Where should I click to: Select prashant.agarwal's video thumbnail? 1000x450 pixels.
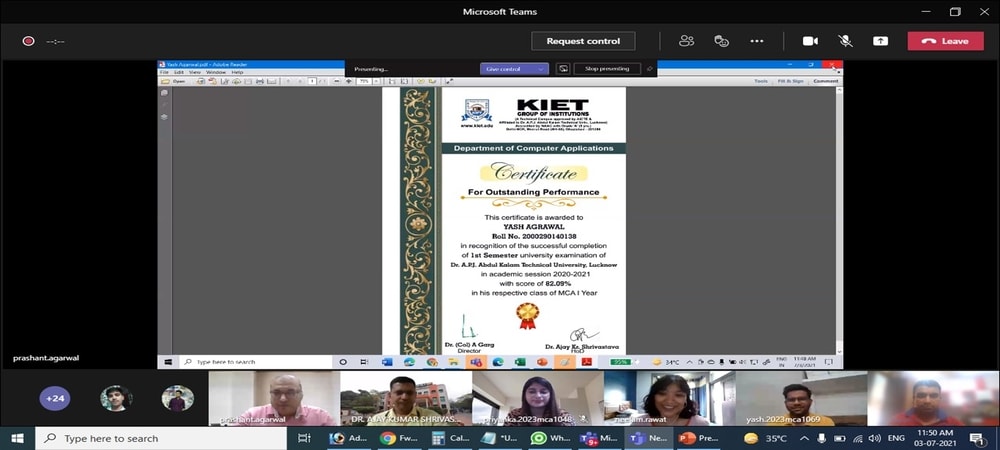tap(272, 398)
